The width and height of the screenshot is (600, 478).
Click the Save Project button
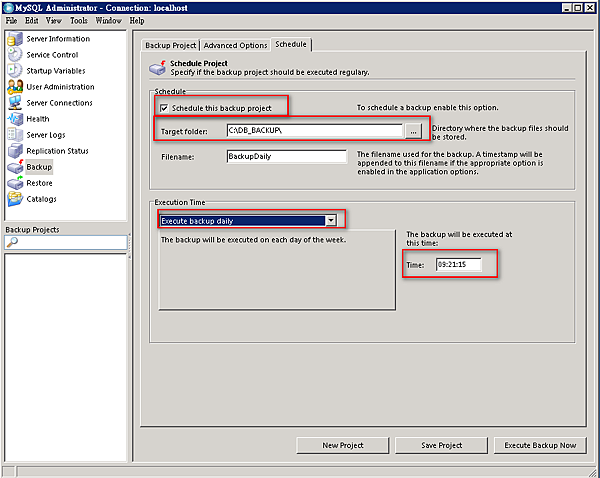coord(441,445)
